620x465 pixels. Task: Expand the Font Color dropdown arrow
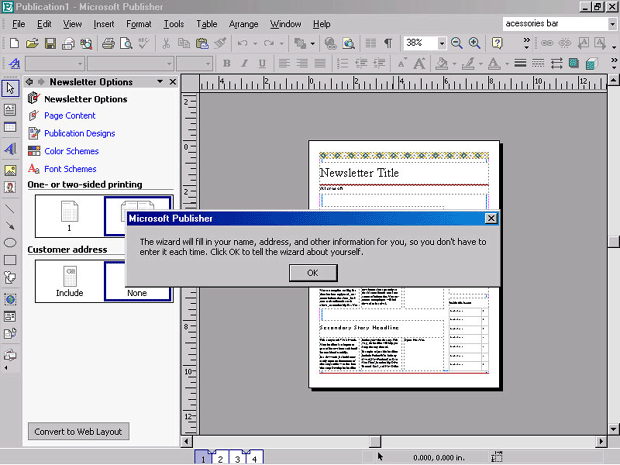(x=507, y=63)
